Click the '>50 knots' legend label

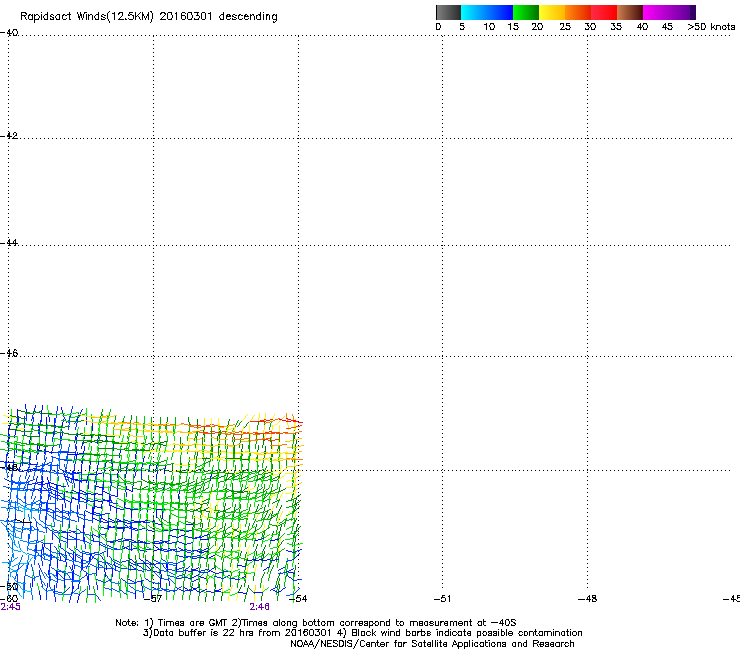click(711, 27)
